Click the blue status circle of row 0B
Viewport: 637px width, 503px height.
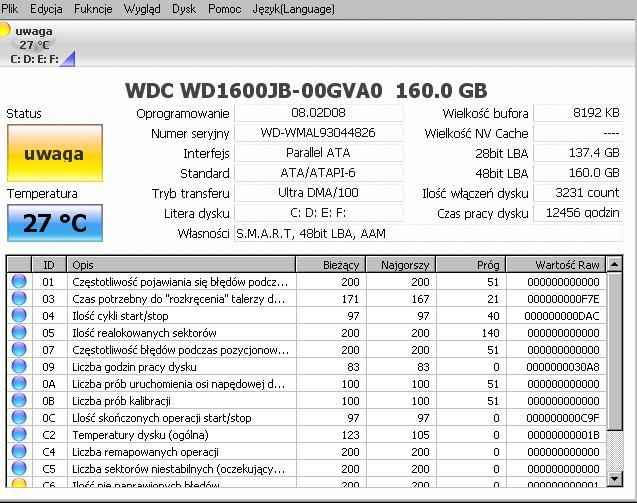pyautogui.click(x=19, y=401)
